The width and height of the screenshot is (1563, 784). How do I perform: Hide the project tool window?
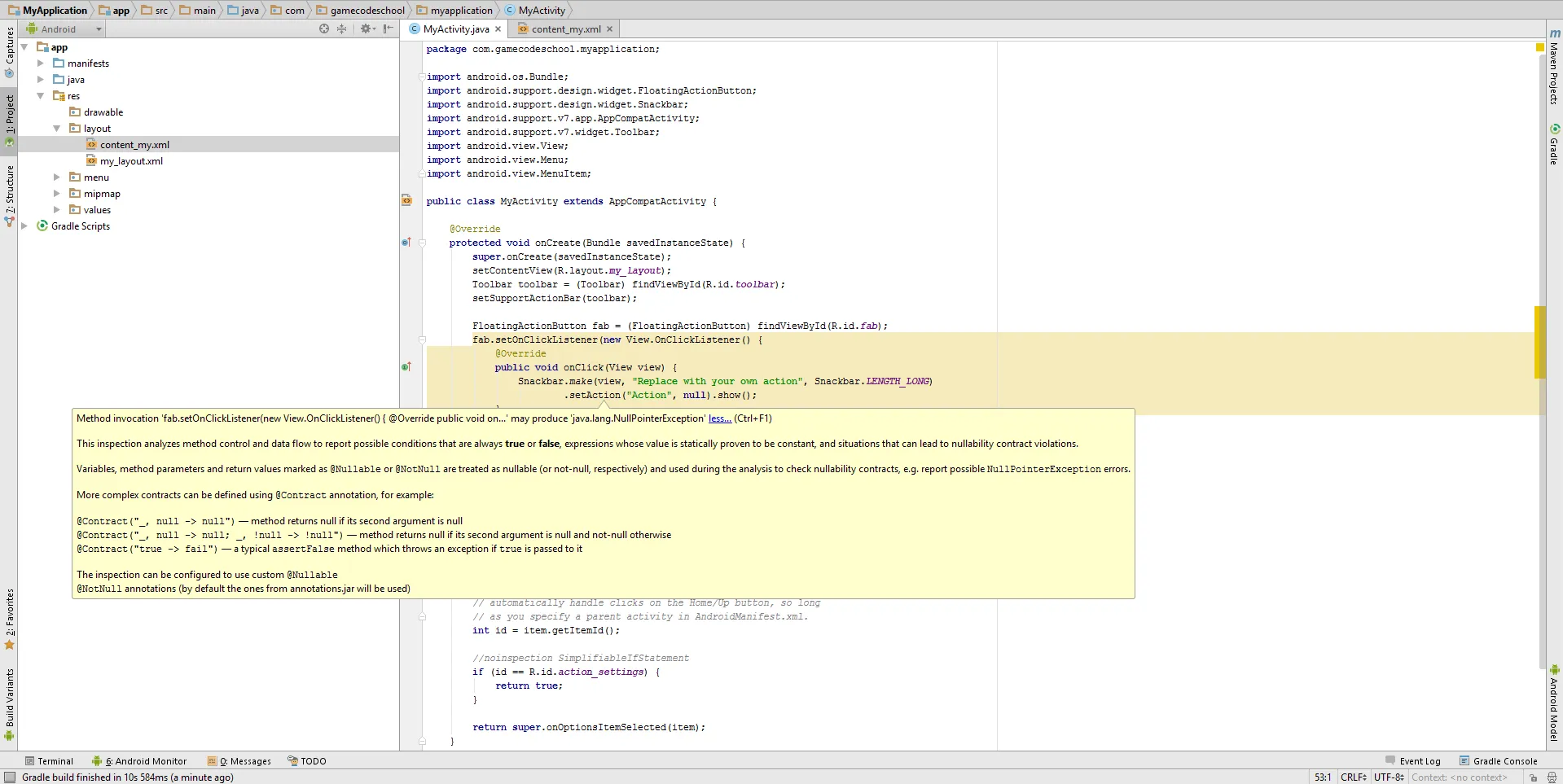389,28
